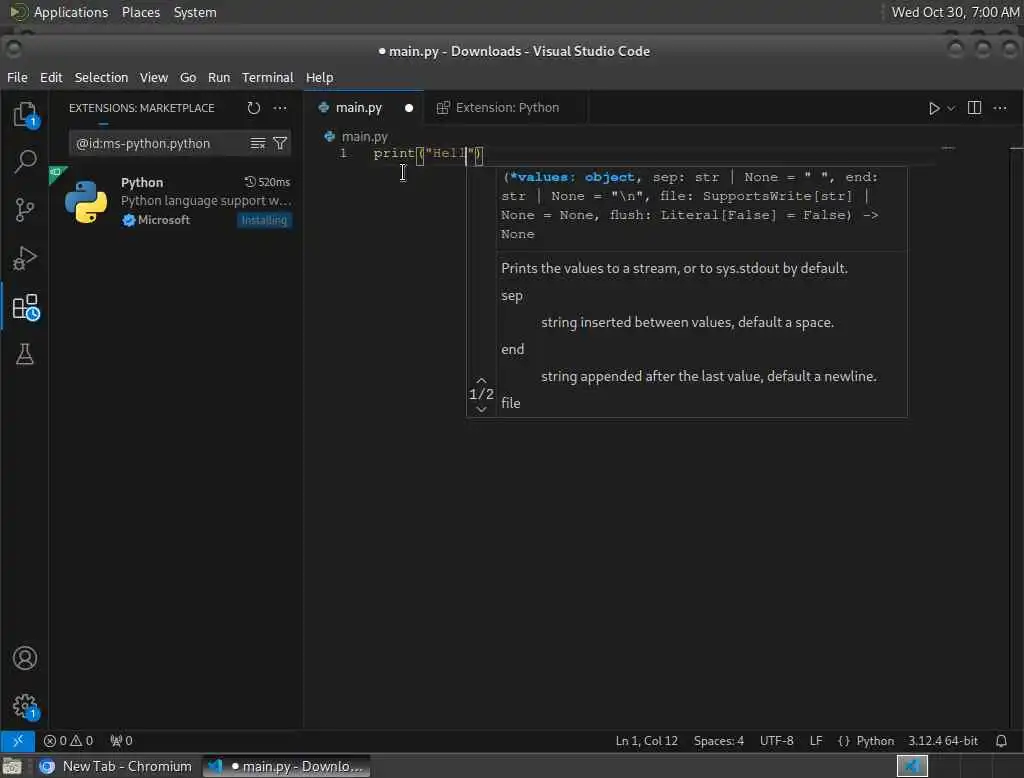Open the Testing flask icon

25,354
